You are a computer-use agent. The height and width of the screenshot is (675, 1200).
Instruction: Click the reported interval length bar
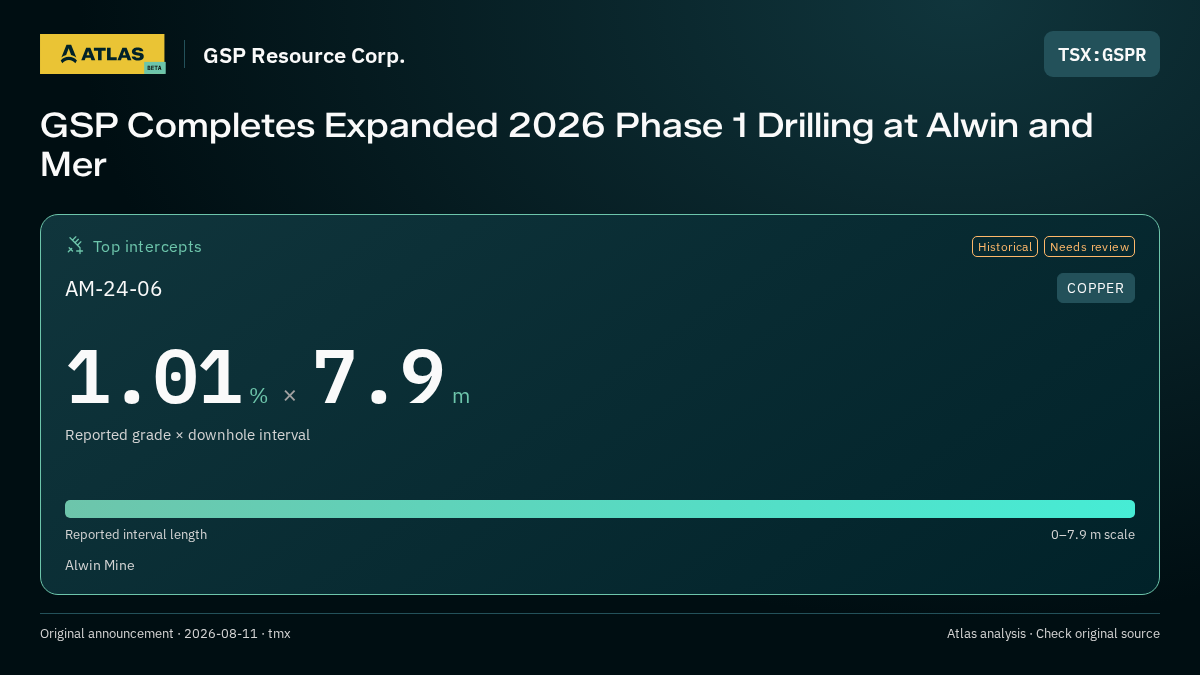coord(600,509)
